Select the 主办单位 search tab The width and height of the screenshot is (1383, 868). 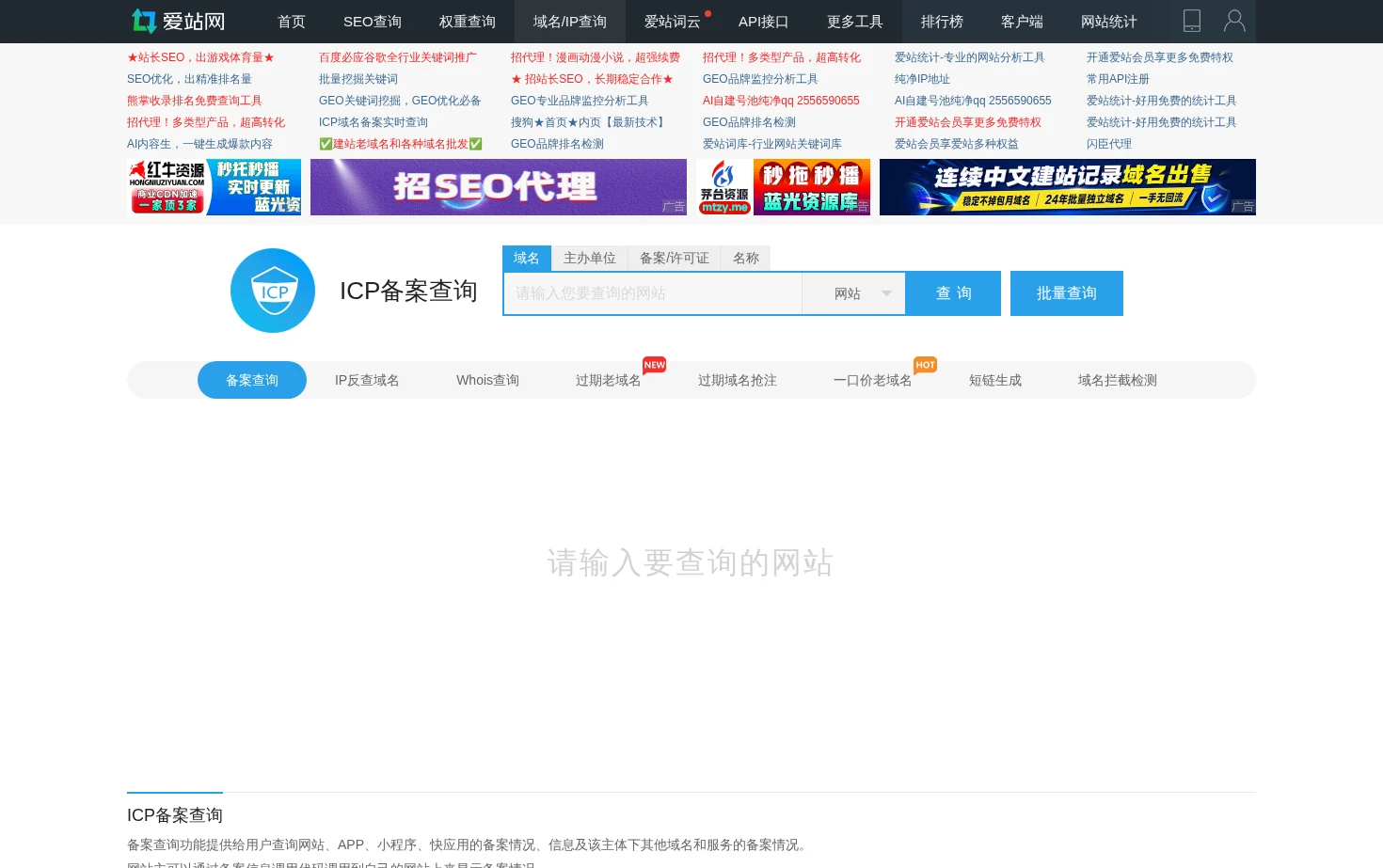click(x=590, y=259)
